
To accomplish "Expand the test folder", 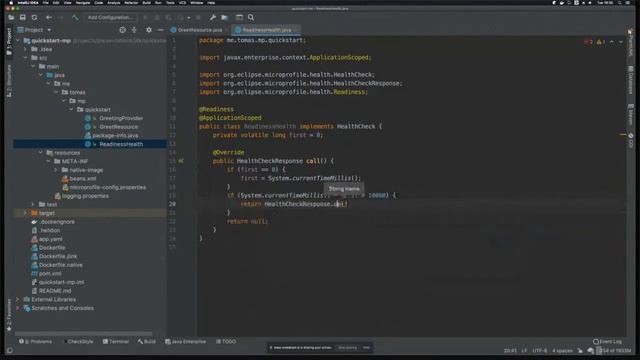I will tap(33, 204).
